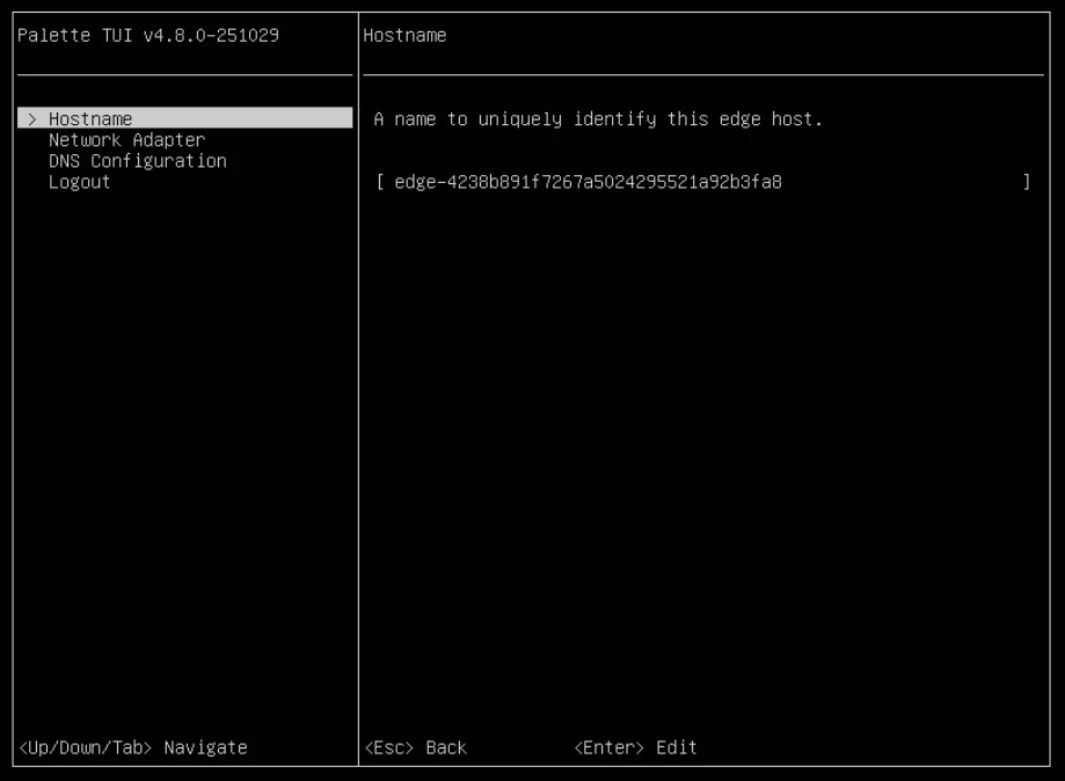Select the Hostname menu entry
1065x781 pixels.
(x=90, y=118)
